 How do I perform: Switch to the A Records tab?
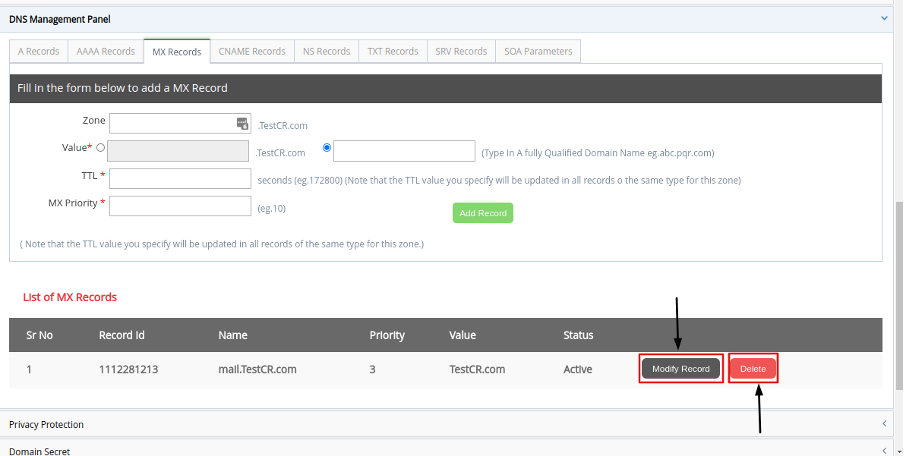coord(39,51)
